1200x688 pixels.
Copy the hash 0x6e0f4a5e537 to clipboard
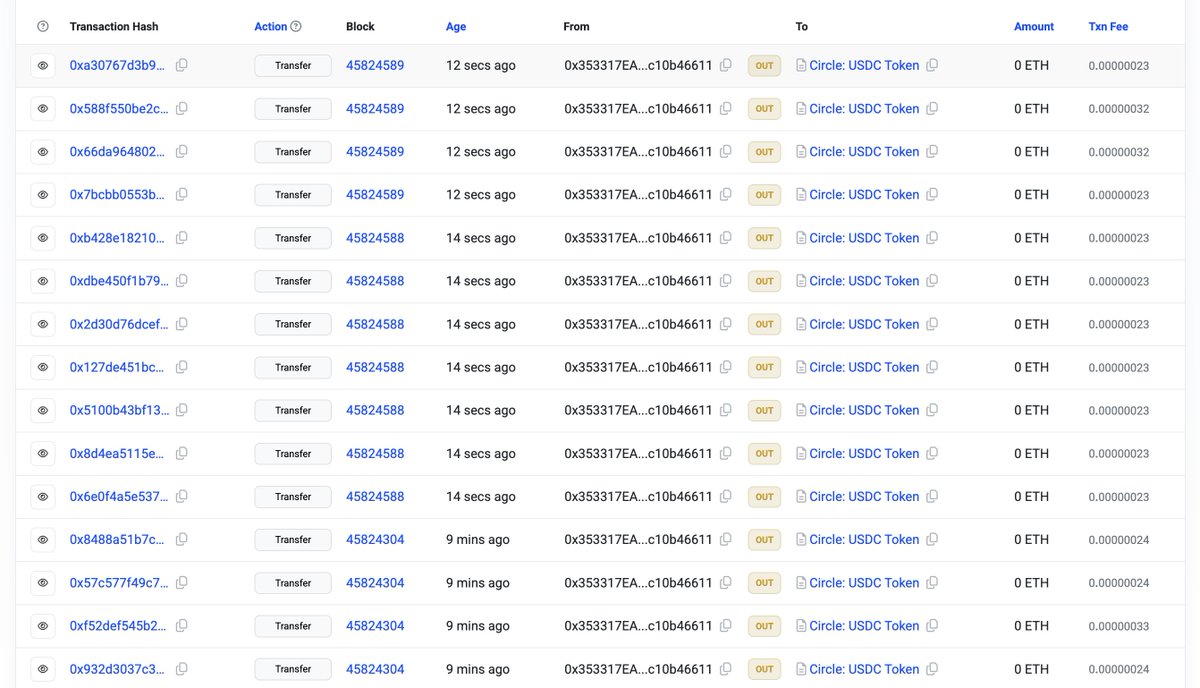point(181,496)
